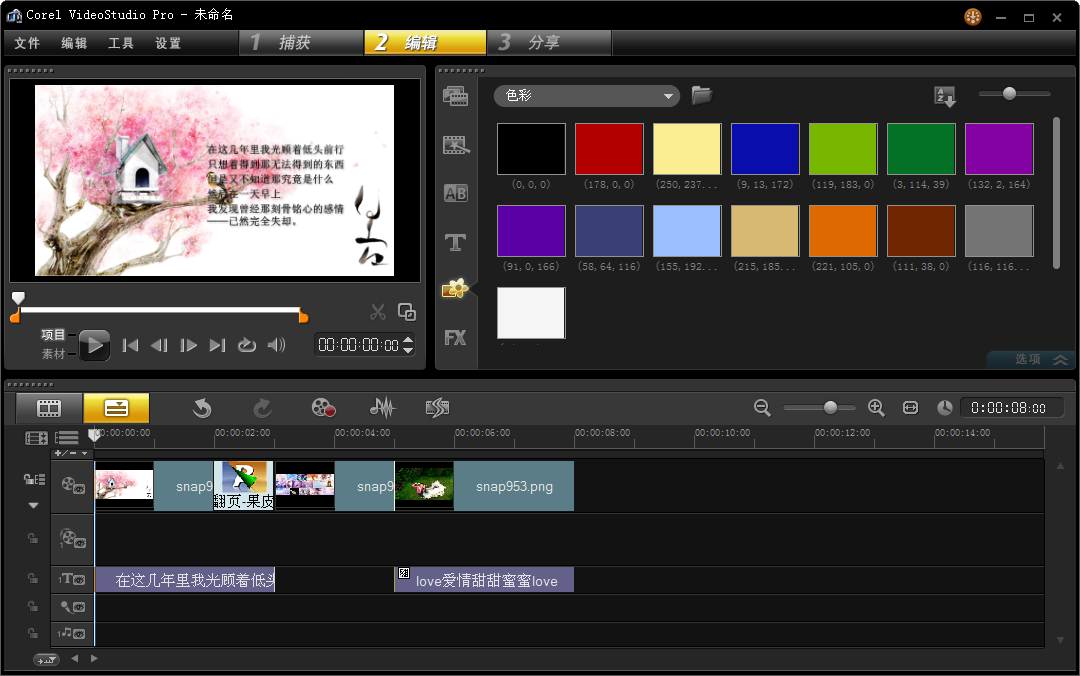Screen dimensions: 1080x676
Task: Toggle the overlay track ripple lock
Action: 32,538
